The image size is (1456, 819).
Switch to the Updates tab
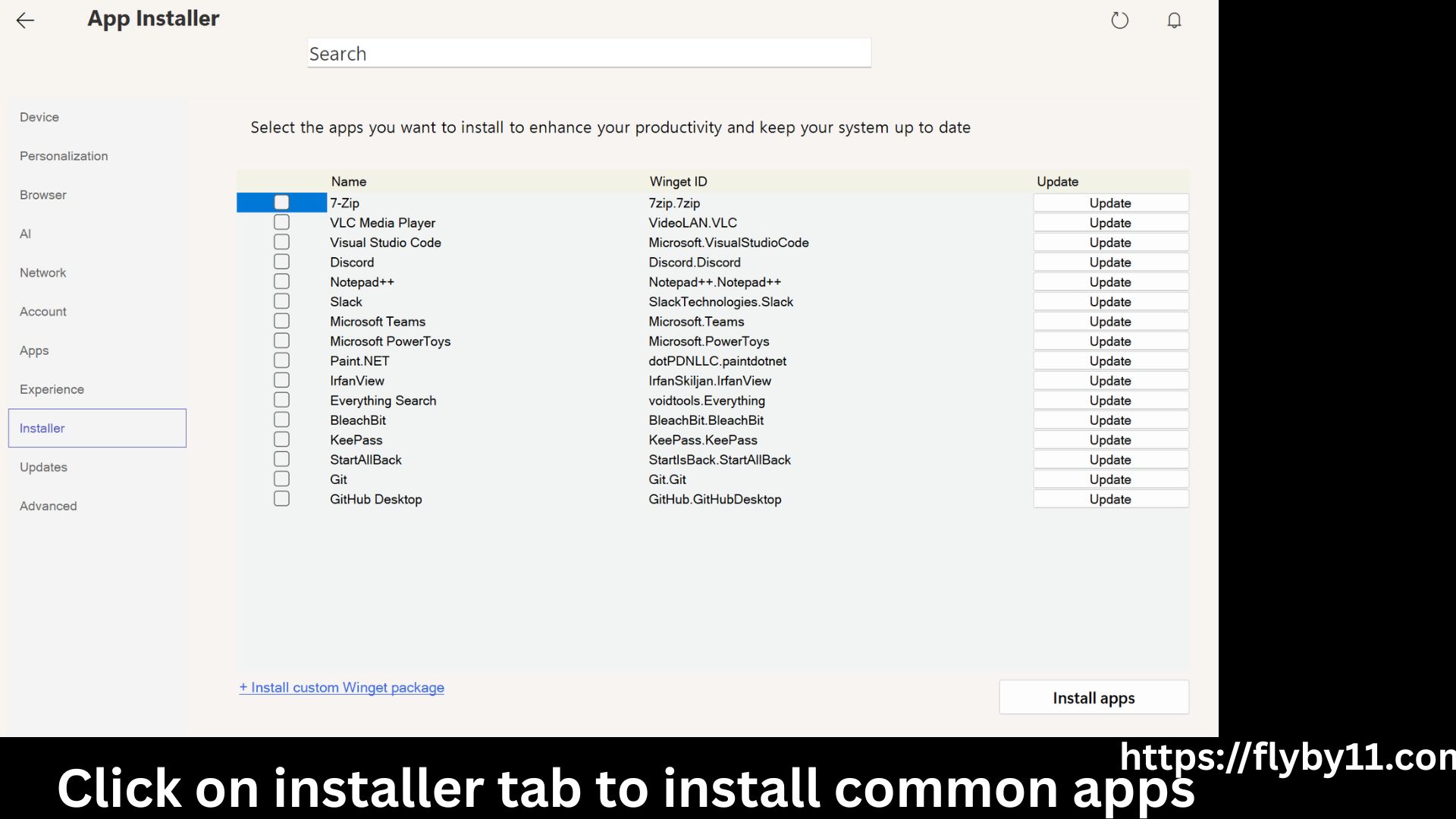tap(43, 466)
